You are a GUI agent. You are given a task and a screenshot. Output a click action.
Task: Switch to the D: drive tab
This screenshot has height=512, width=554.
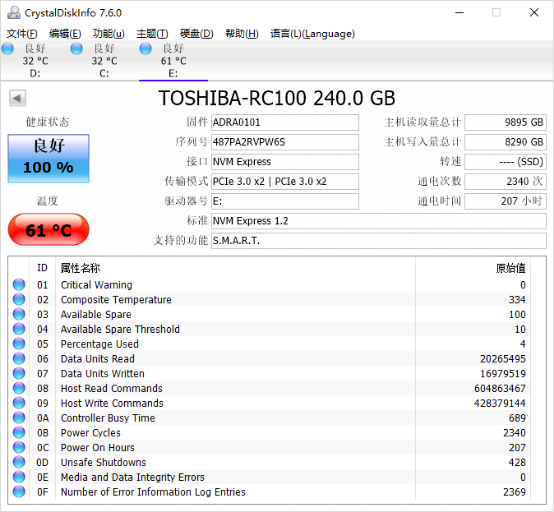click(35, 61)
